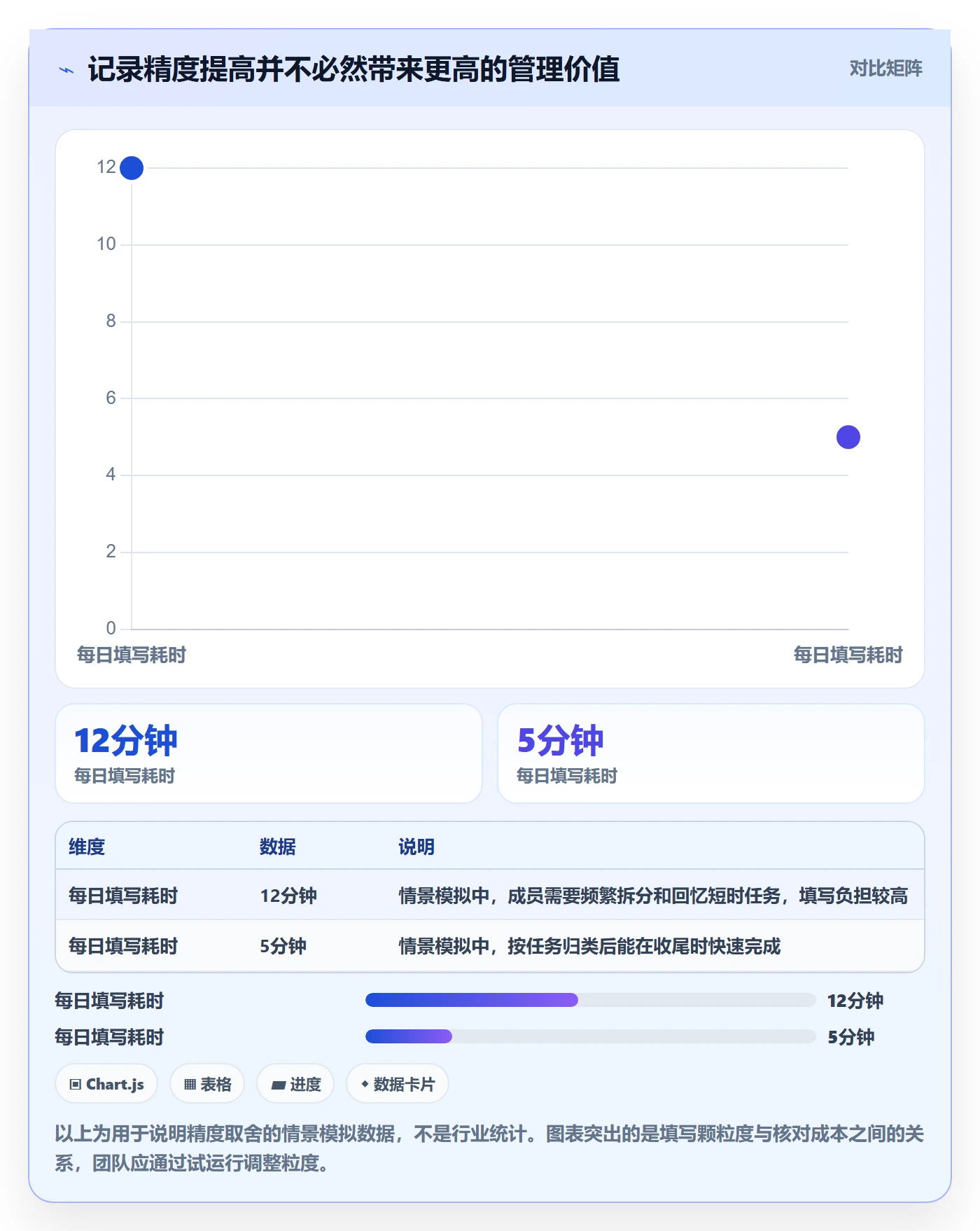Click the 数据卡片 tag chip
This screenshot has height=1231, width=980.
[398, 1084]
